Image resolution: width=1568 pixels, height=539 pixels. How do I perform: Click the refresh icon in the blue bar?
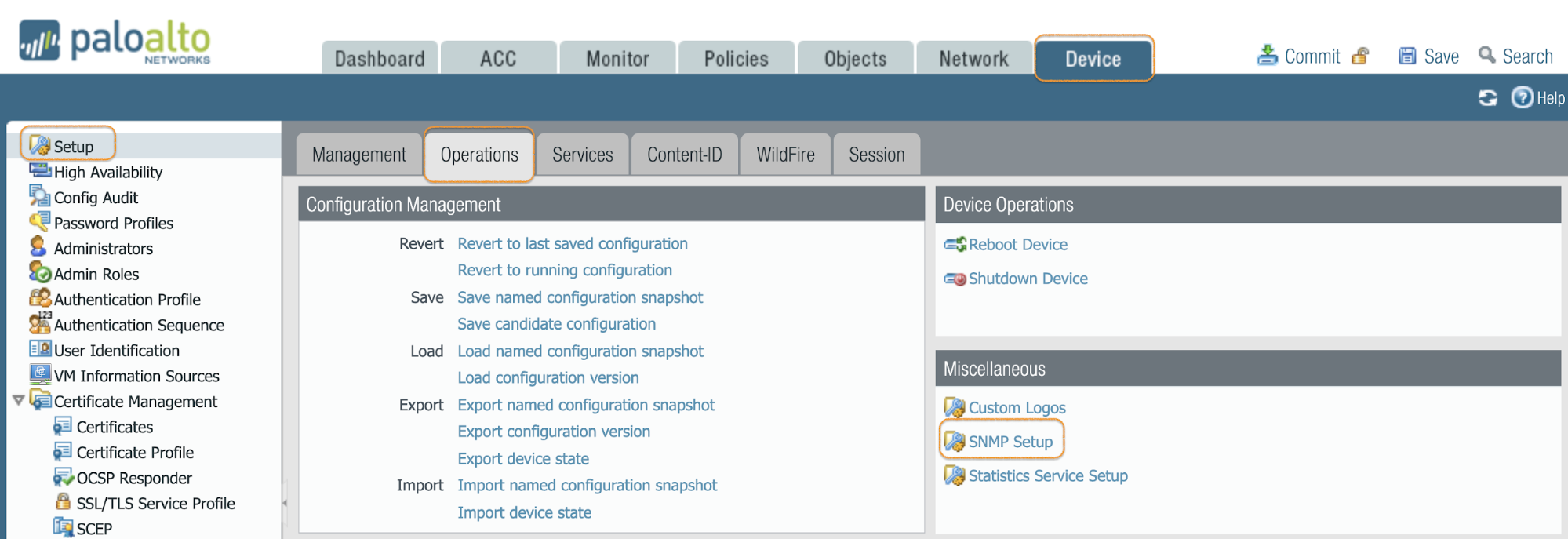click(1487, 98)
